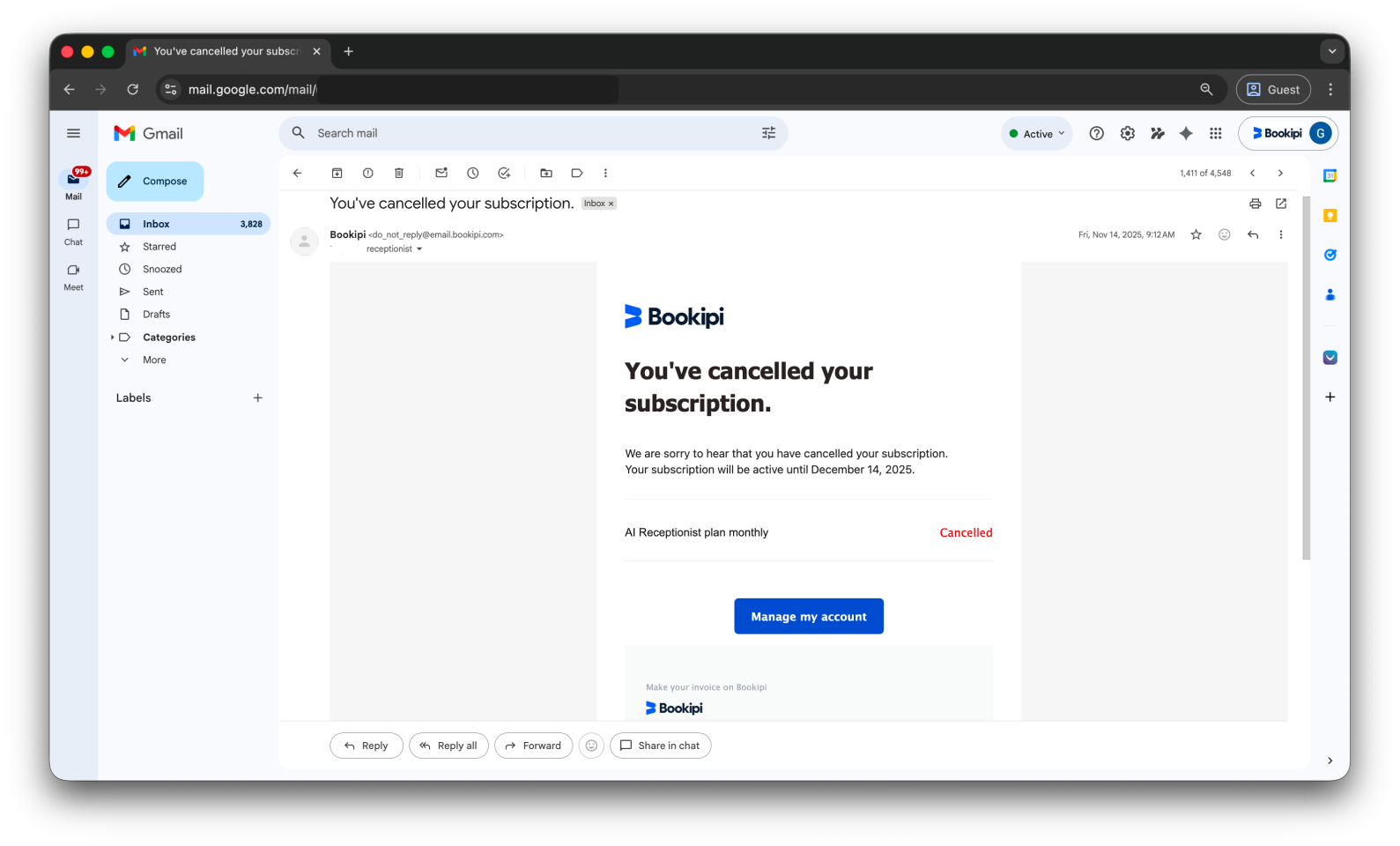Open Chrome's three-dot menu
Image resolution: width=1400 pixels, height=846 pixels.
(x=1330, y=89)
